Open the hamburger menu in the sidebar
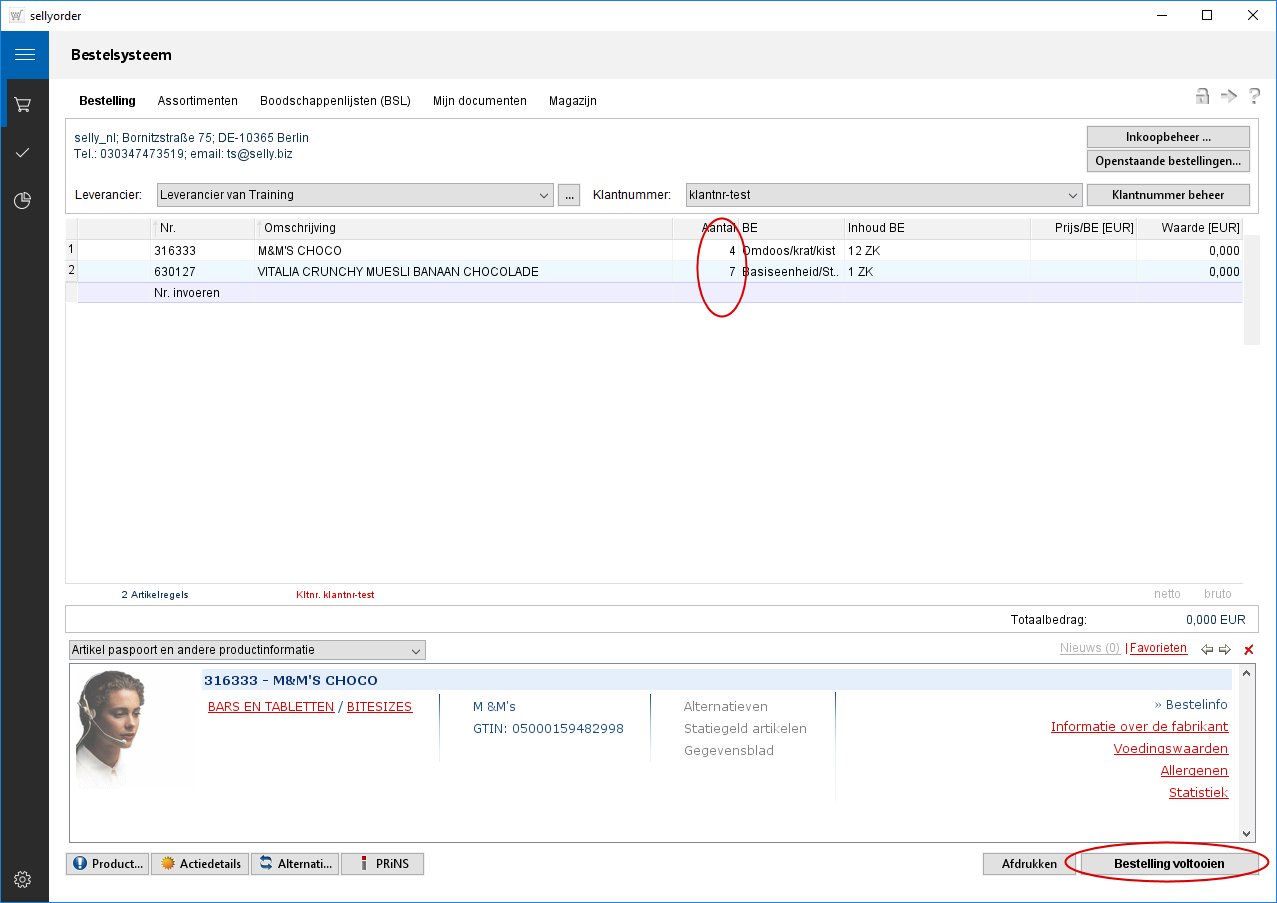 [x=24, y=55]
